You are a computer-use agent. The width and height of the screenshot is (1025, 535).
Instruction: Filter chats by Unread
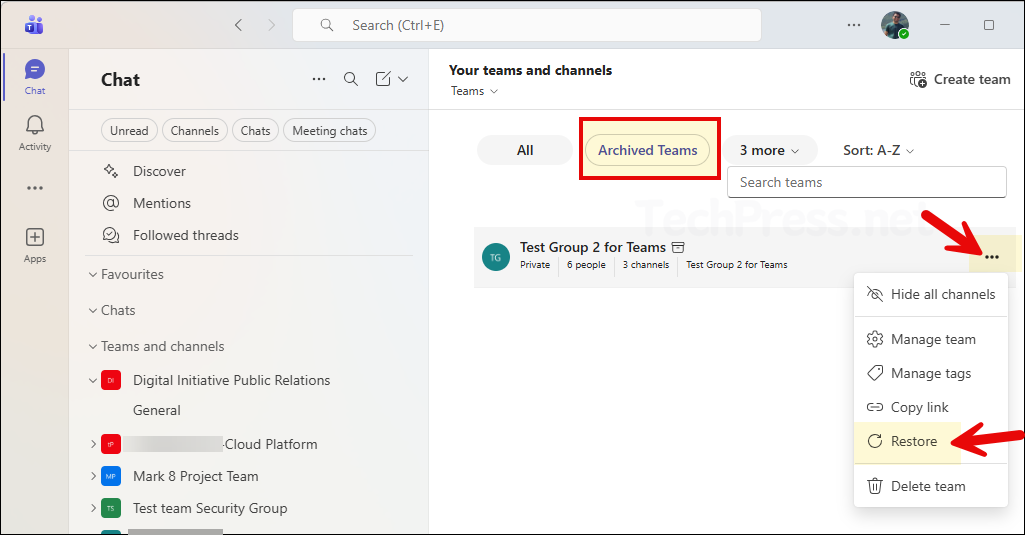129,131
